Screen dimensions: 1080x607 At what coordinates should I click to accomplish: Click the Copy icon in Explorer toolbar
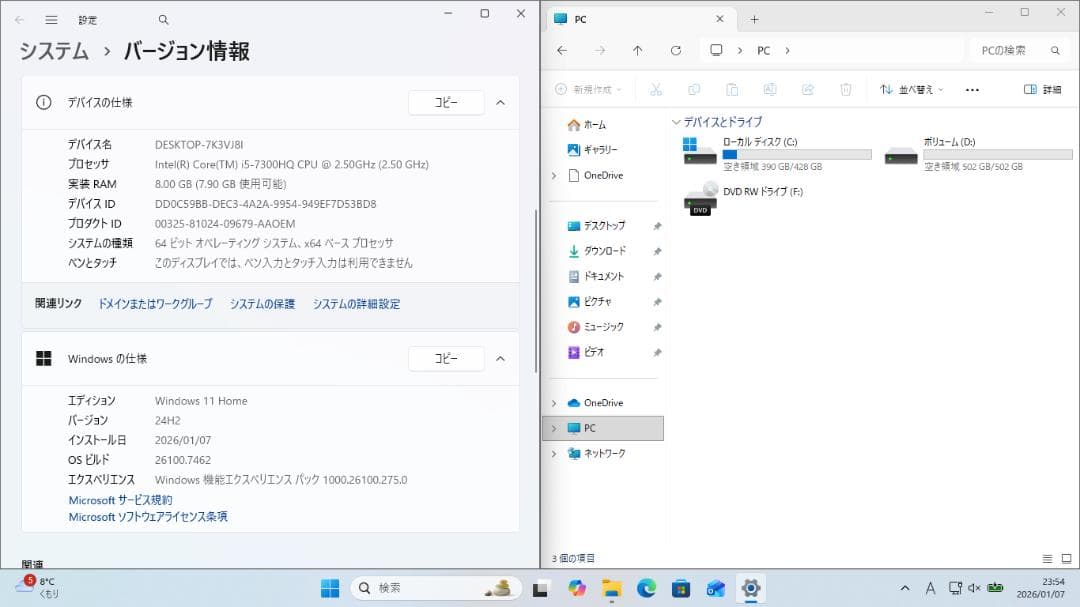click(694, 90)
